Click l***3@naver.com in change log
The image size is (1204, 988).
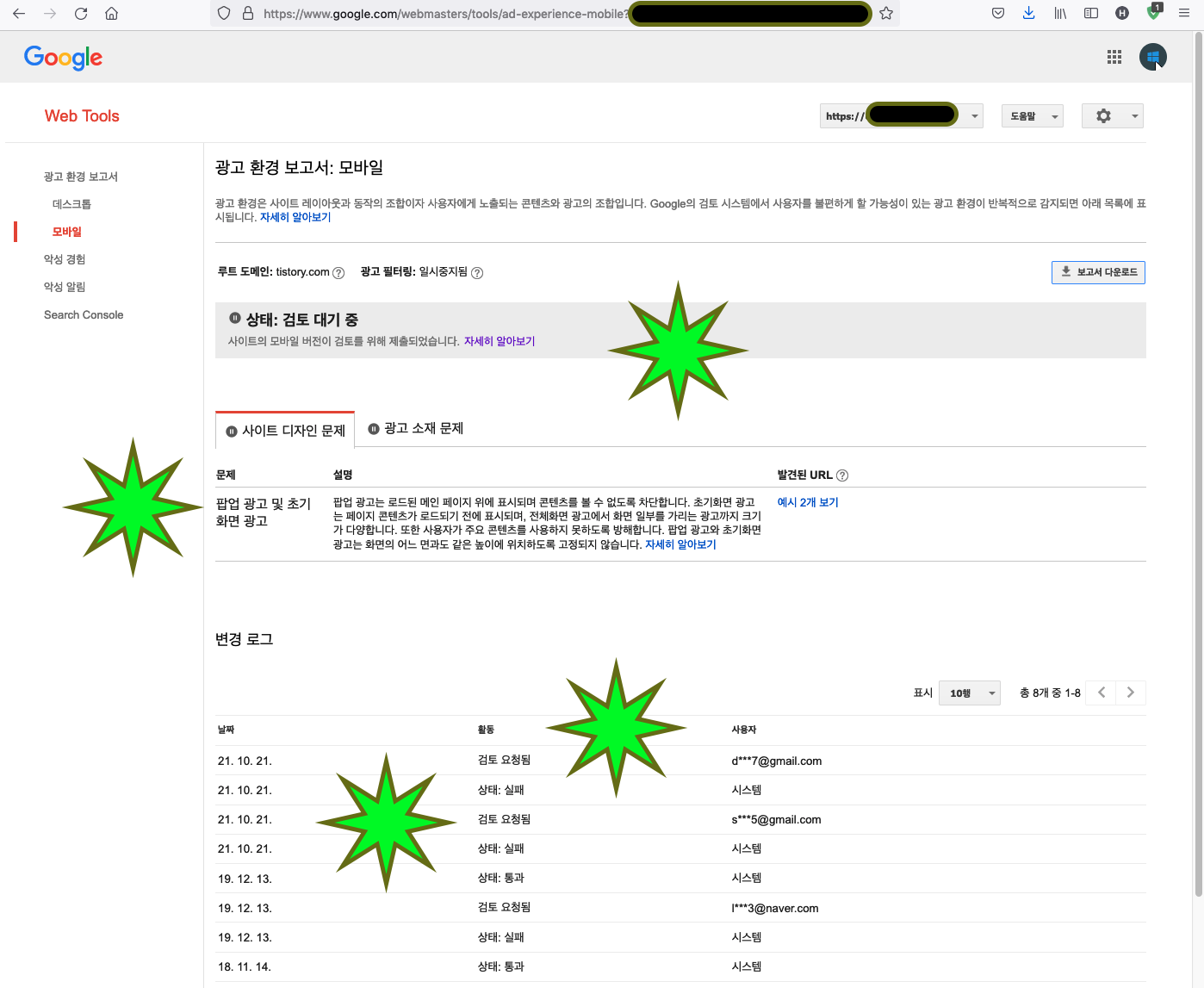pyautogui.click(x=775, y=908)
